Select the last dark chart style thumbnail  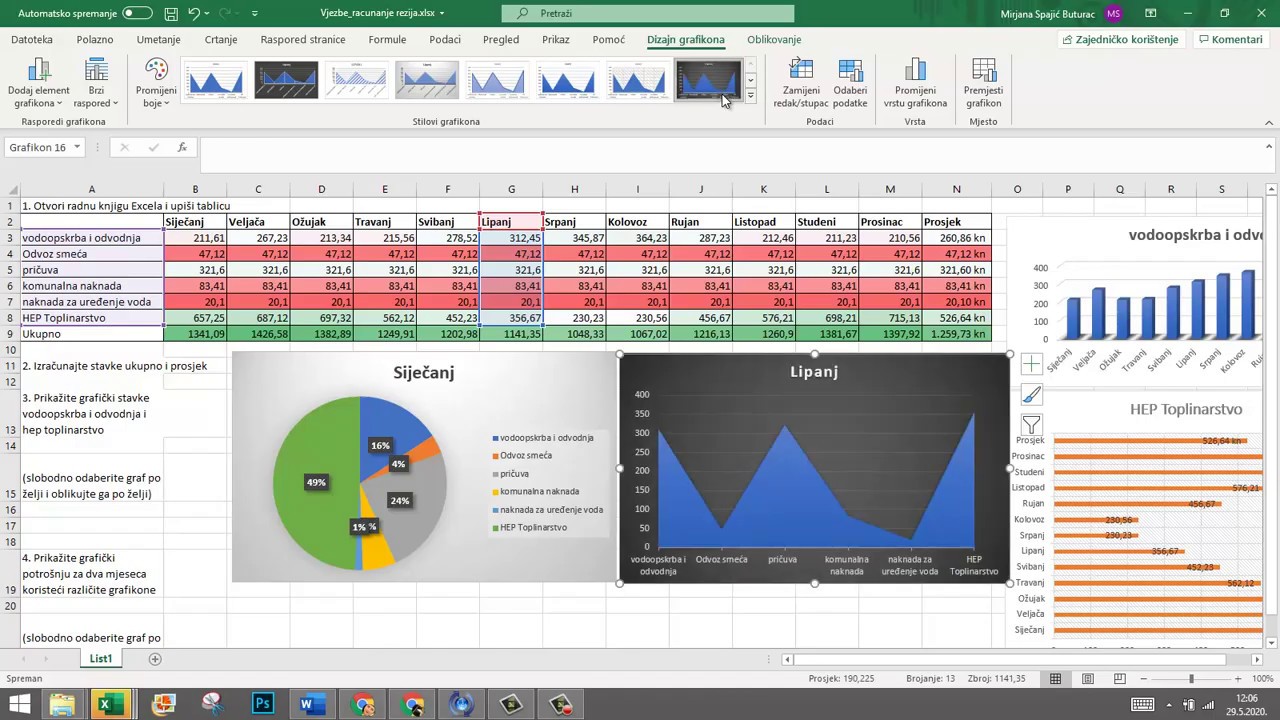click(708, 80)
